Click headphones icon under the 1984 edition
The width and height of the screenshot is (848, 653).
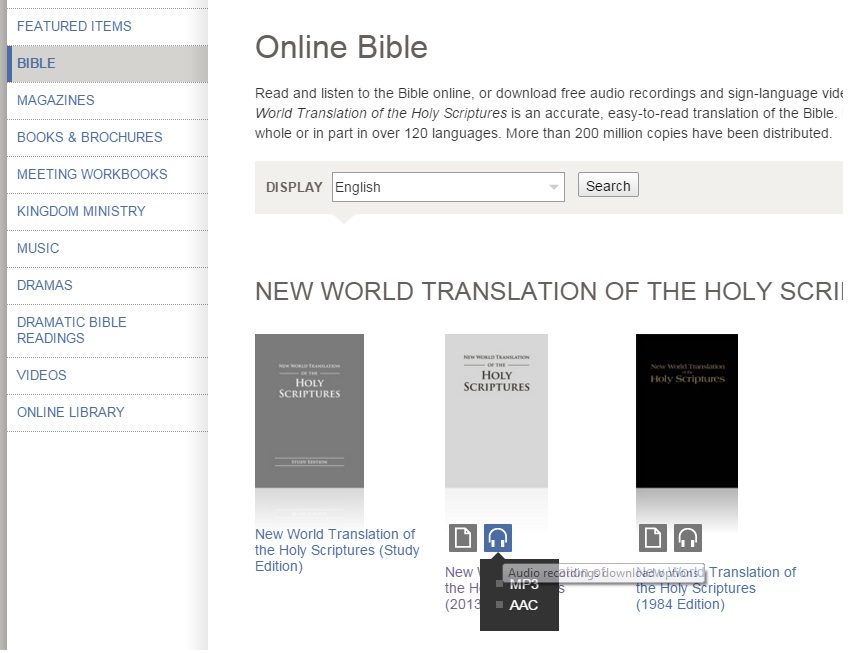point(687,538)
